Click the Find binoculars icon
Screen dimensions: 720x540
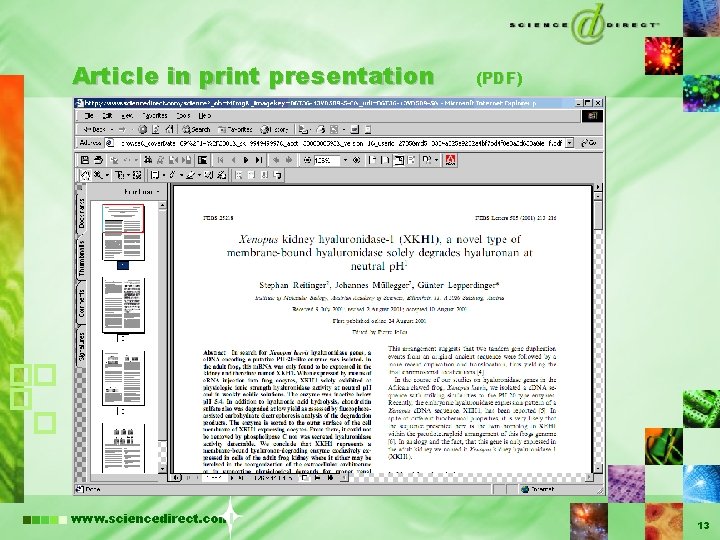148,160
